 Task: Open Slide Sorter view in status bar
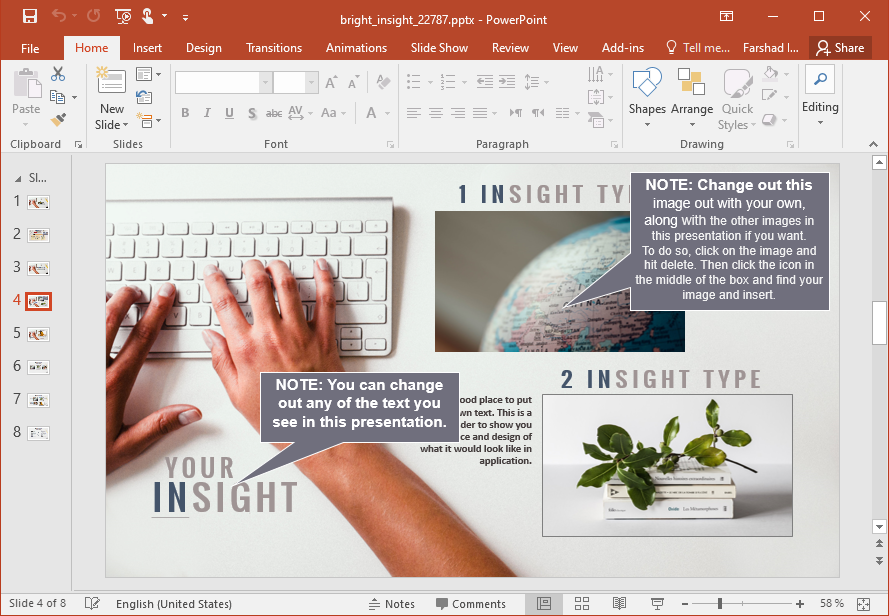[x=581, y=604]
